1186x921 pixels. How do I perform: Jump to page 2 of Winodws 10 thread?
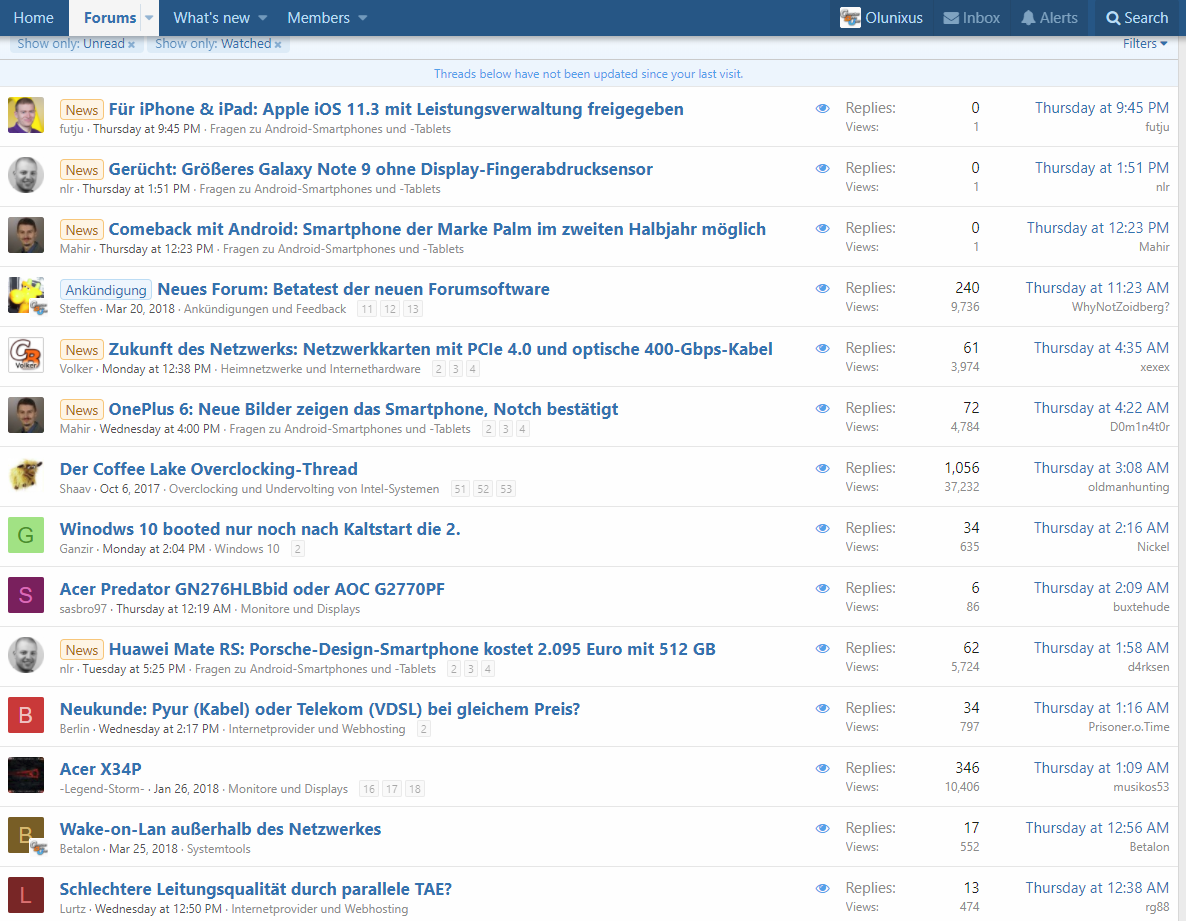tap(298, 549)
